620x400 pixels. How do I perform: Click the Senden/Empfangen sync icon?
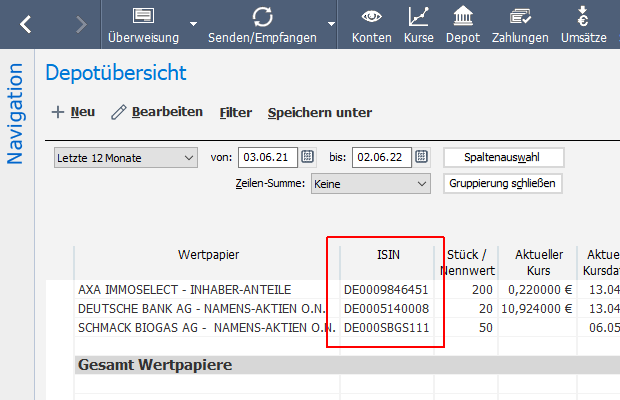[x=263, y=17]
